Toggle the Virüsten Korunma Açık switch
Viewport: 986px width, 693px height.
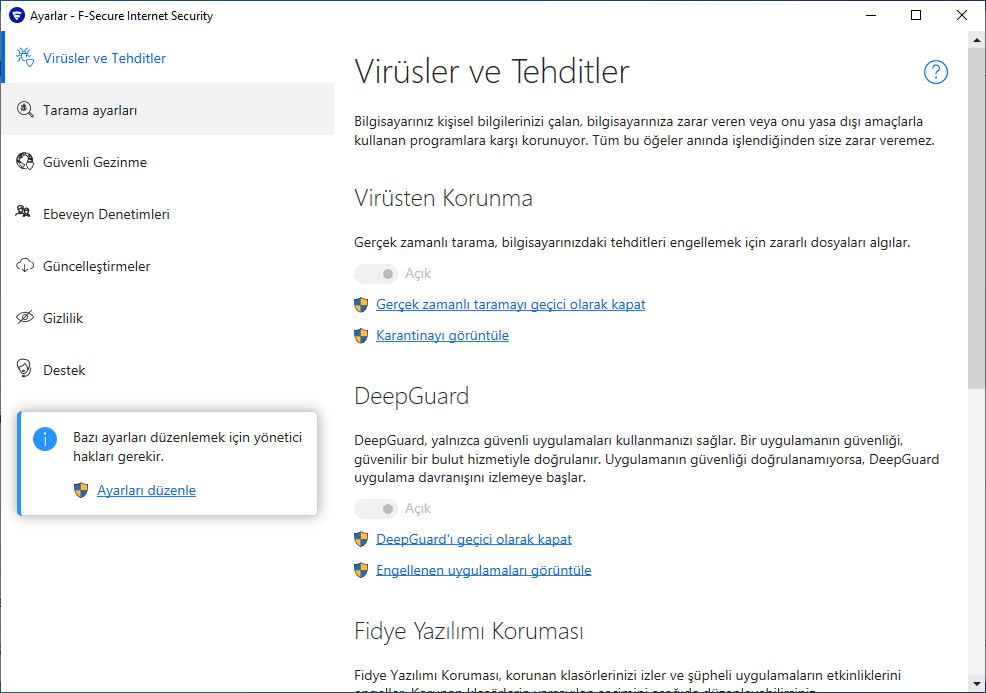(376, 274)
